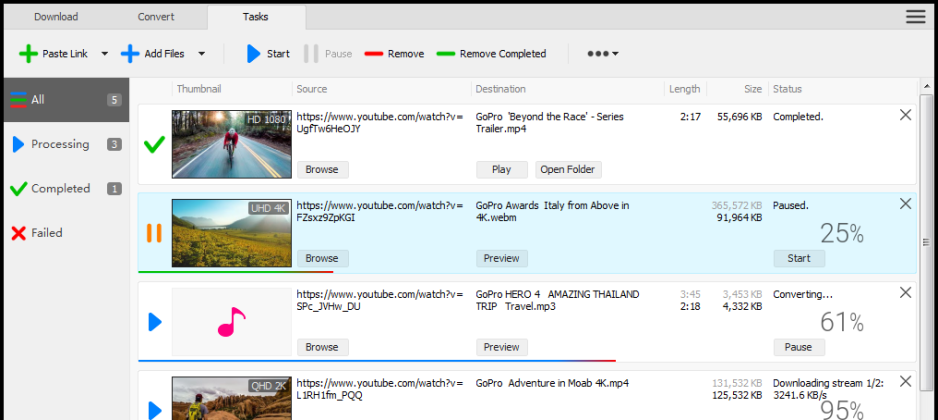Image resolution: width=938 pixels, height=420 pixels.
Task: Filter by Failed tasks
Action: (x=66, y=233)
